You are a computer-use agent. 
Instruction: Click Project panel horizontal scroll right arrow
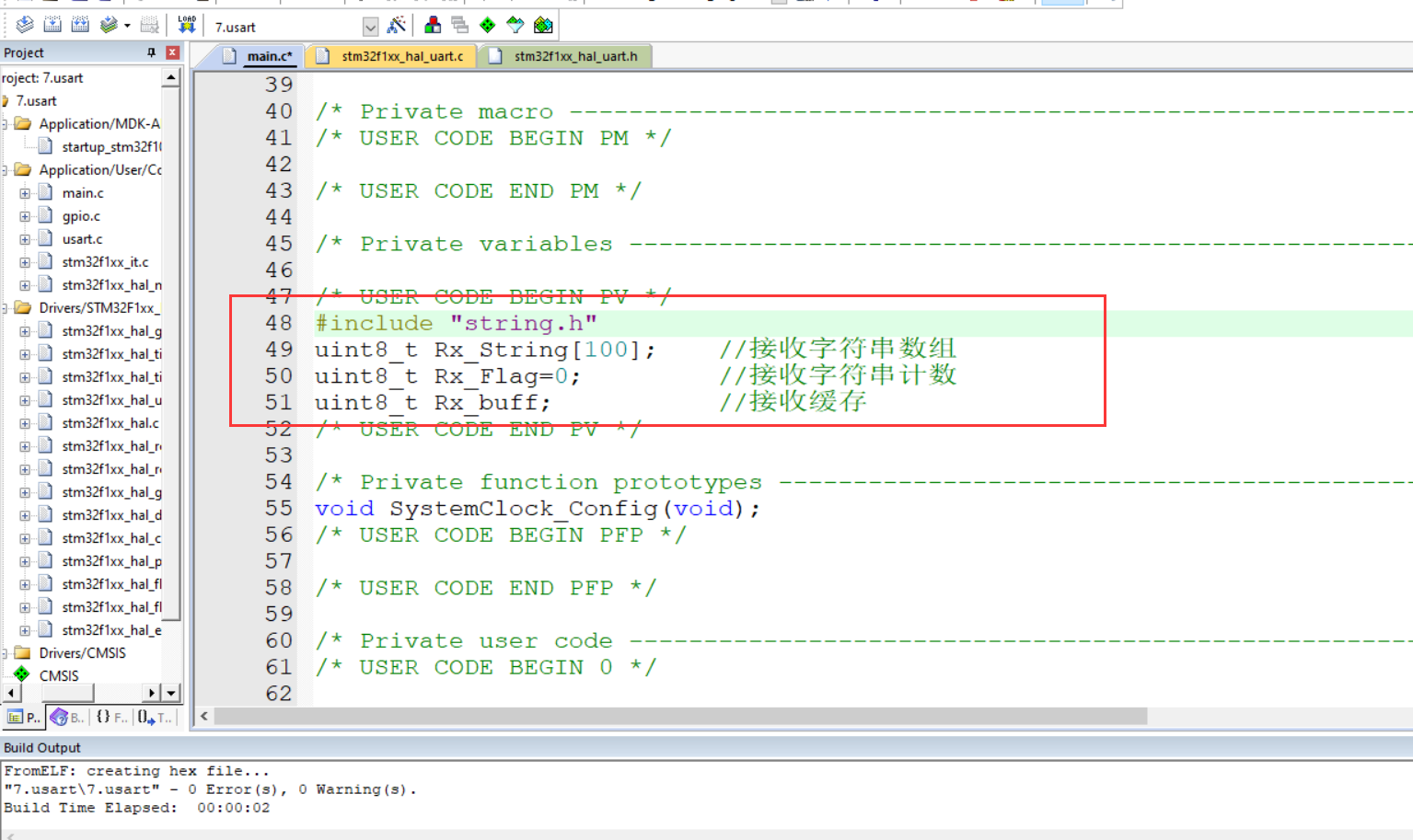coord(152,693)
